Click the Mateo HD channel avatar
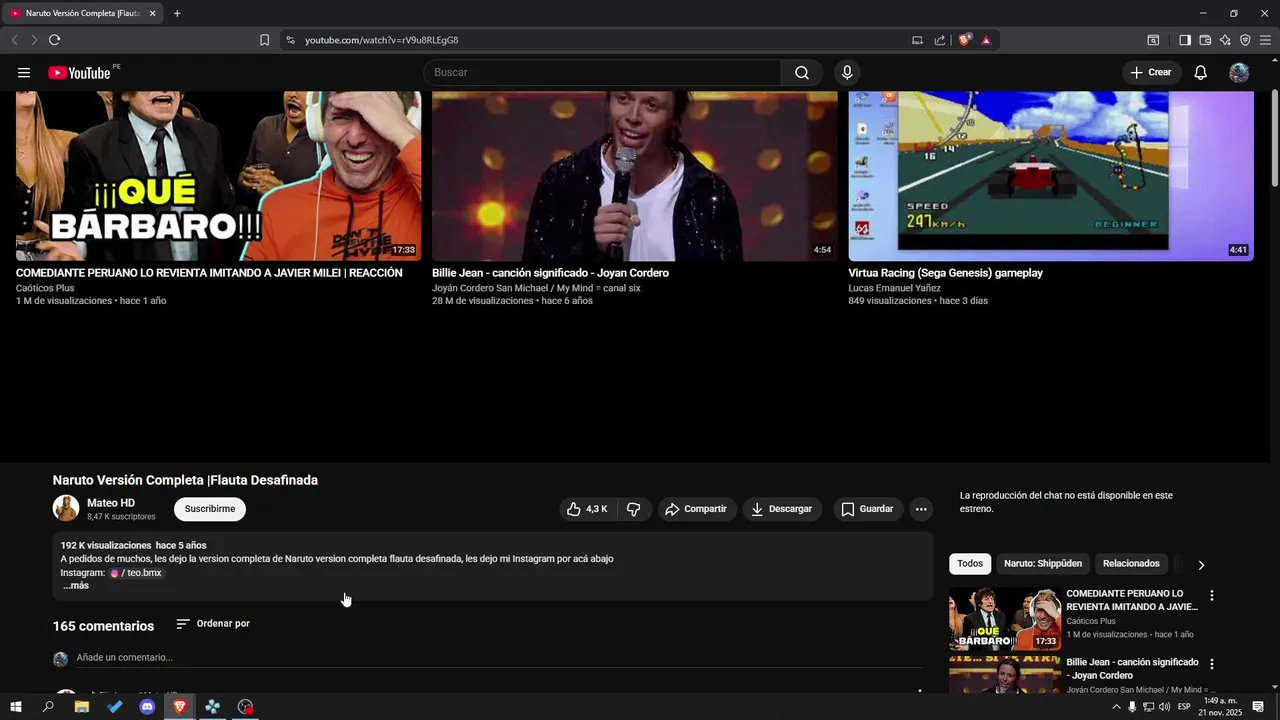The image size is (1280, 720). (x=66, y=508)
